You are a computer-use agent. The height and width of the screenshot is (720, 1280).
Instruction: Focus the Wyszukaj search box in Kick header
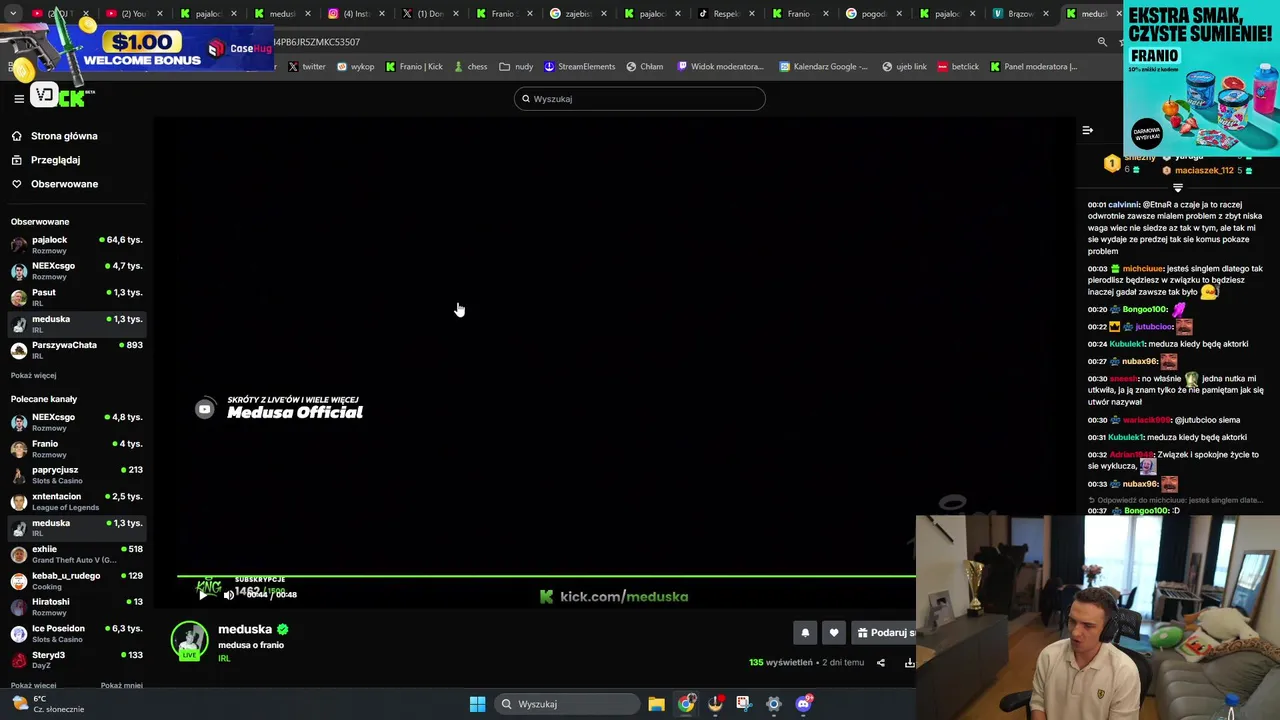pos(640,98)
